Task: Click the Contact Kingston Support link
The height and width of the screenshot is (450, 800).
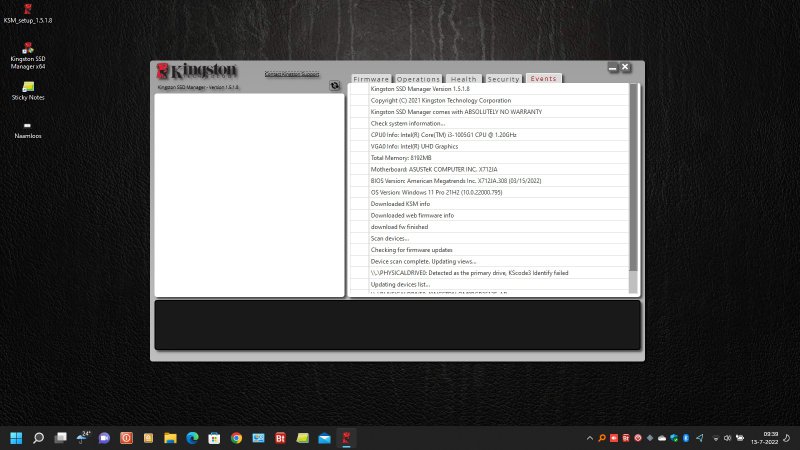Action: [x=292, y=73]
